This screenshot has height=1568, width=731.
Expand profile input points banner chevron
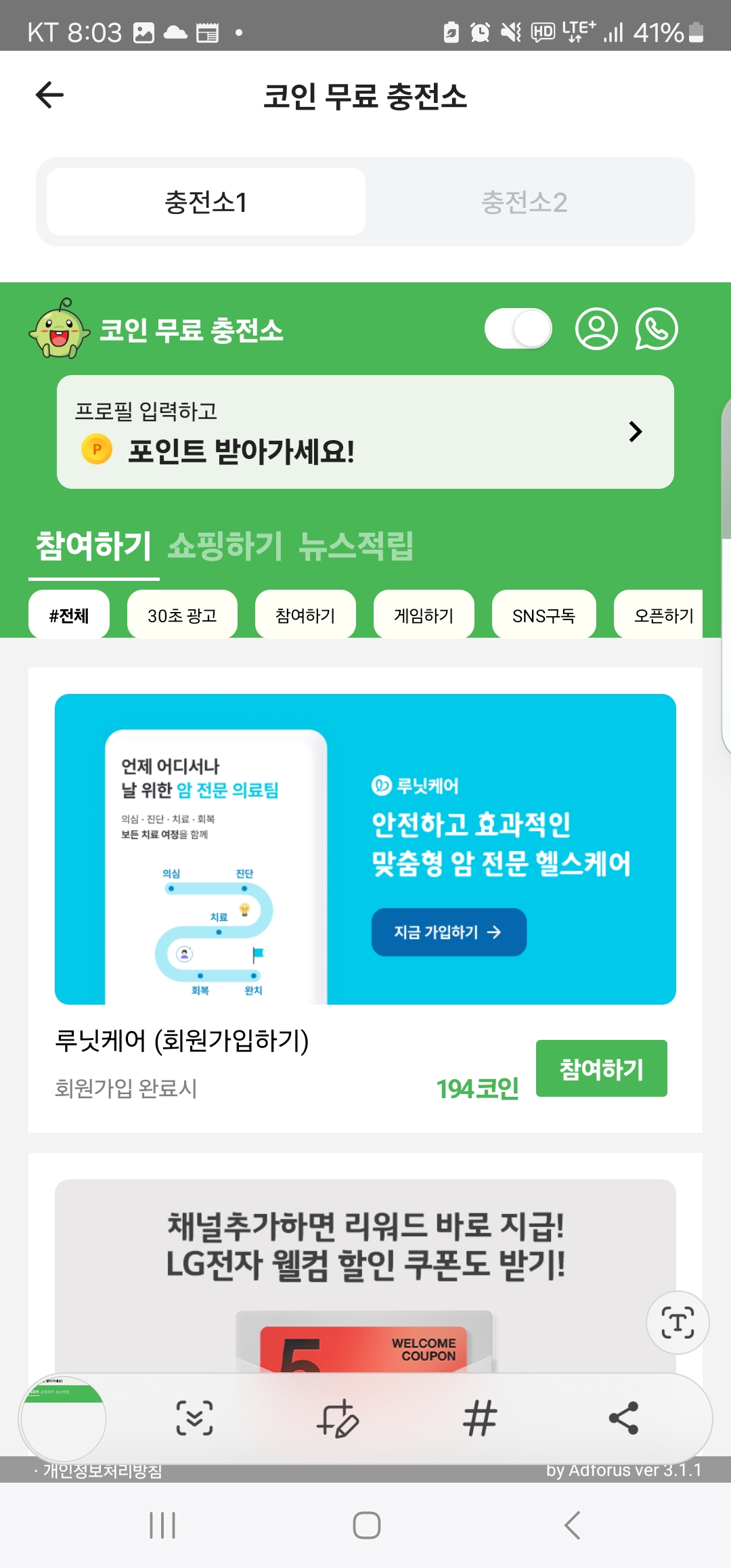pyautogui.click(x=635, y=431)
